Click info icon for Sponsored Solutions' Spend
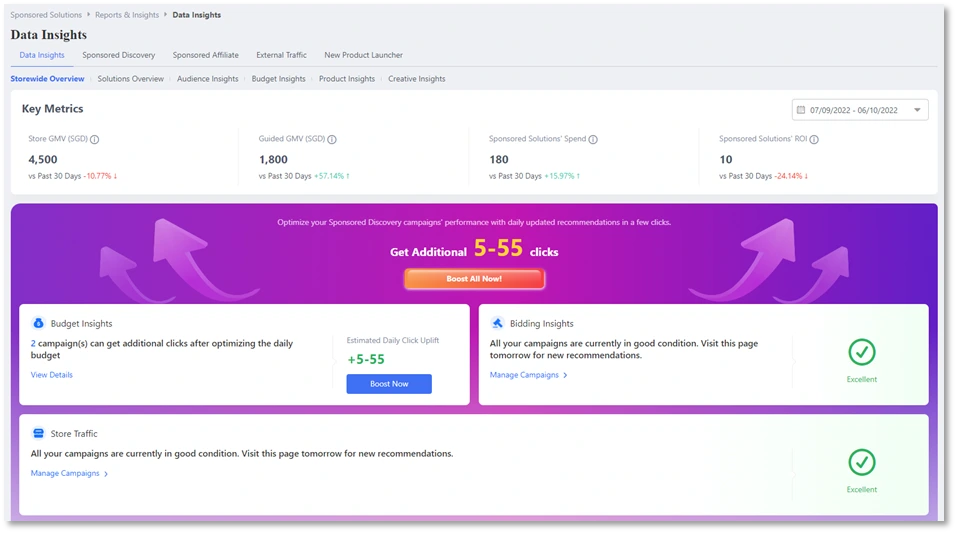The image size is (957, 534). (593, 140)
